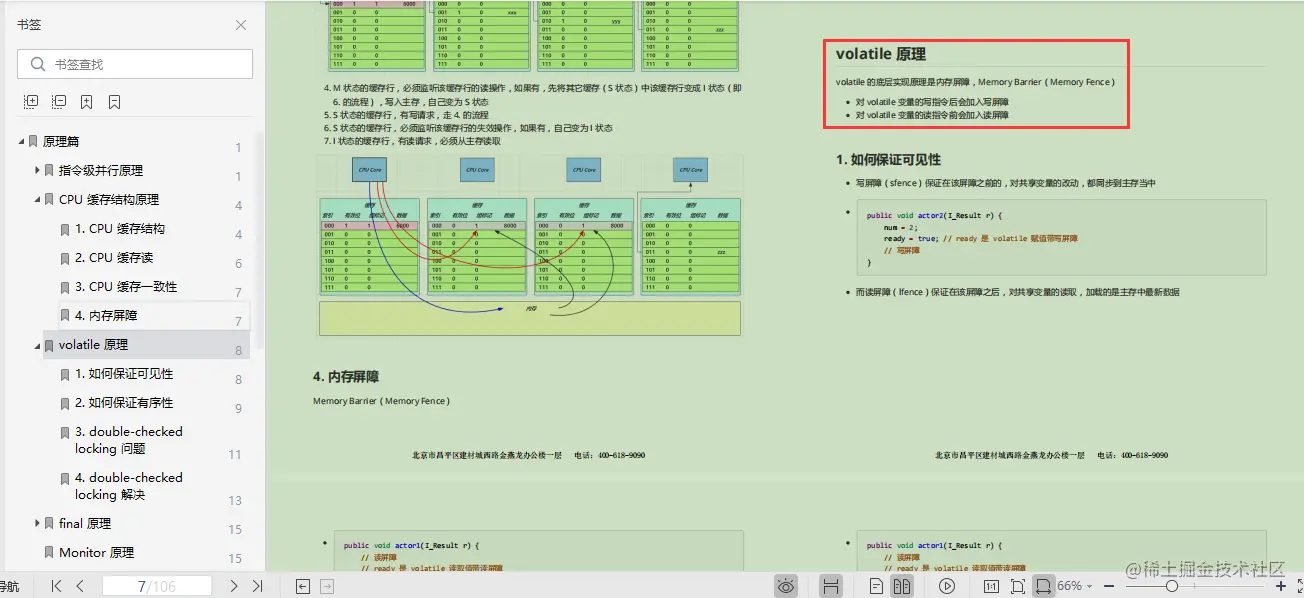This screenshot has height=598, width=1304.
Task: Toggle fit-to-page zoom mode
Action: coord(1018,585)
